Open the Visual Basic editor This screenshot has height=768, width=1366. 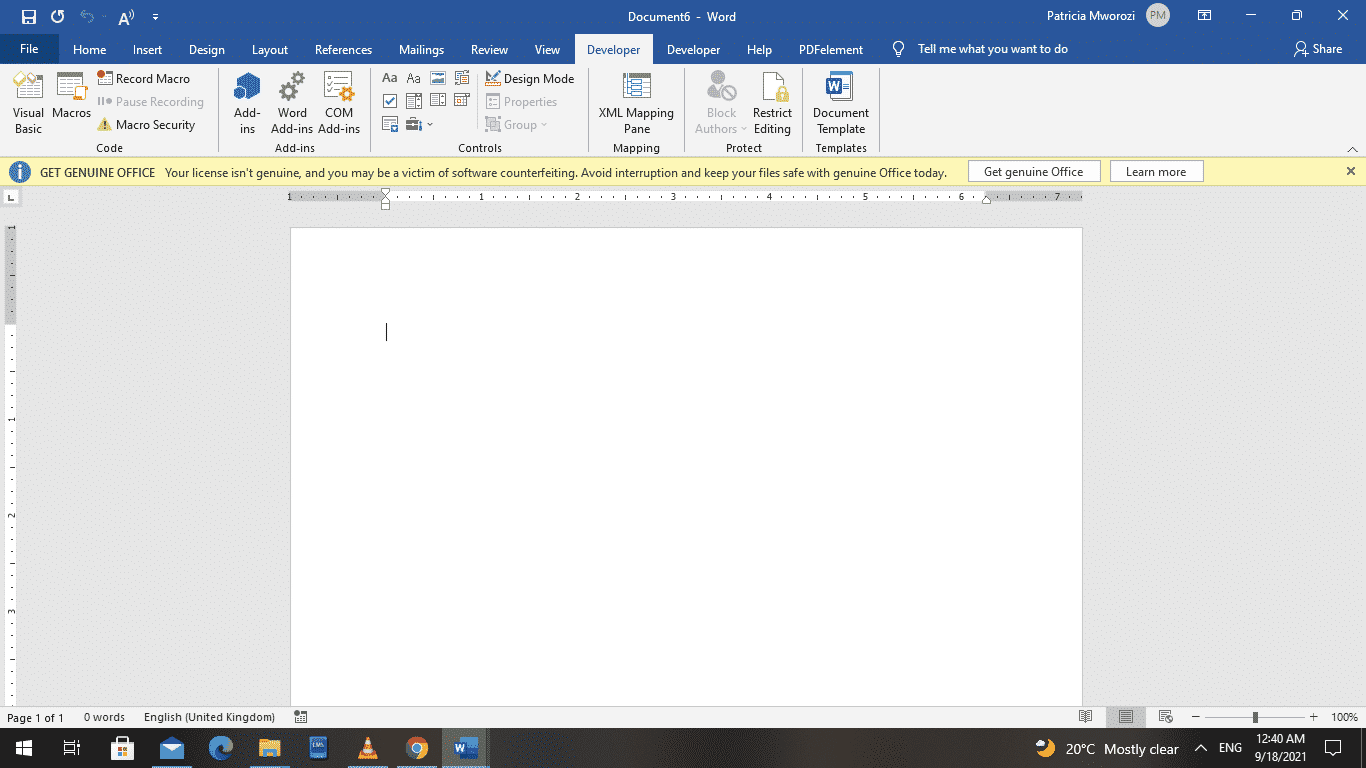(28, 100)
